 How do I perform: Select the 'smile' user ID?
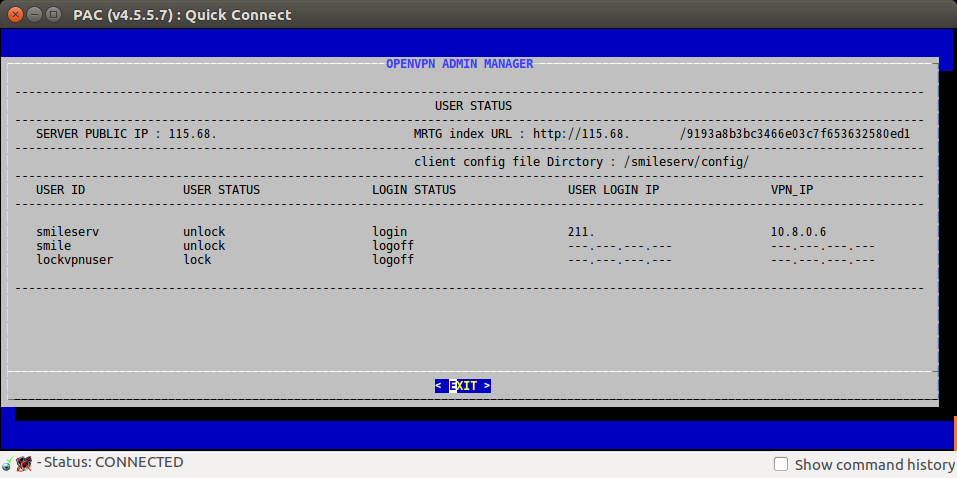54,246
